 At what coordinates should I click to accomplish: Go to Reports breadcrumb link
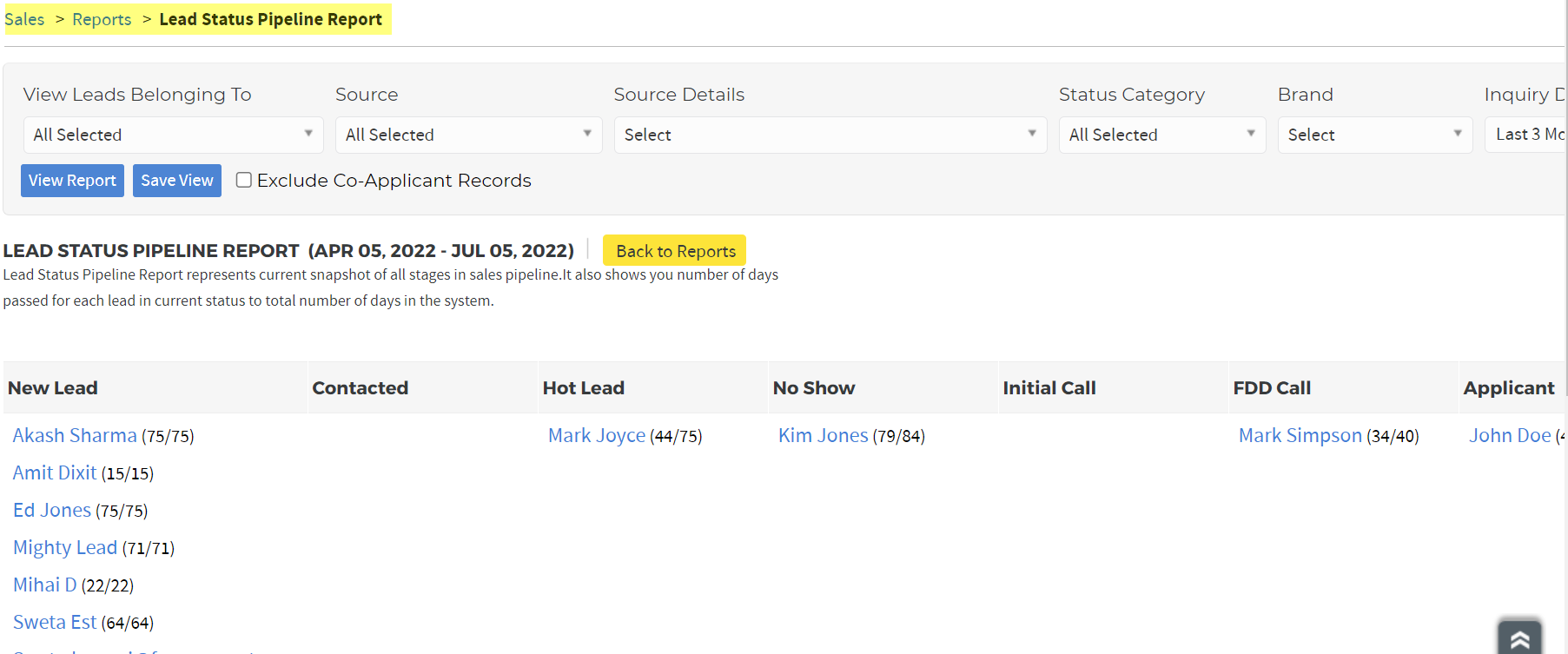coord(102,19)
